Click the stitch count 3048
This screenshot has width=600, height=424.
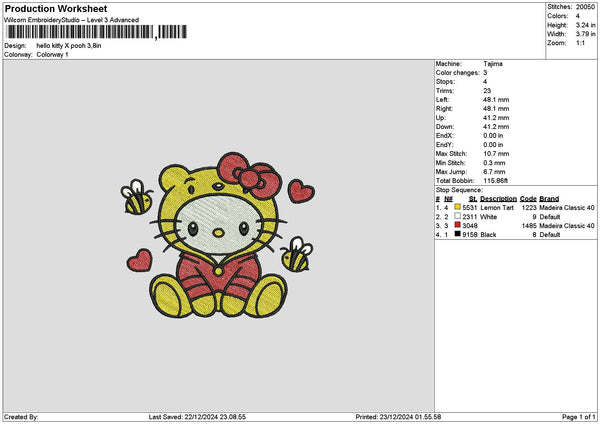point(470,226)
